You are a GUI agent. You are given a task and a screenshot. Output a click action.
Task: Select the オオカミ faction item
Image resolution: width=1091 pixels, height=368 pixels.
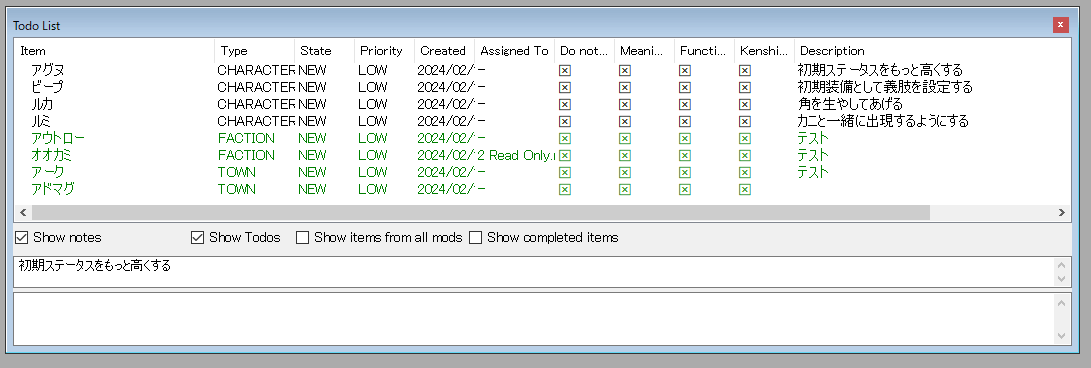(x=51, y=155)
